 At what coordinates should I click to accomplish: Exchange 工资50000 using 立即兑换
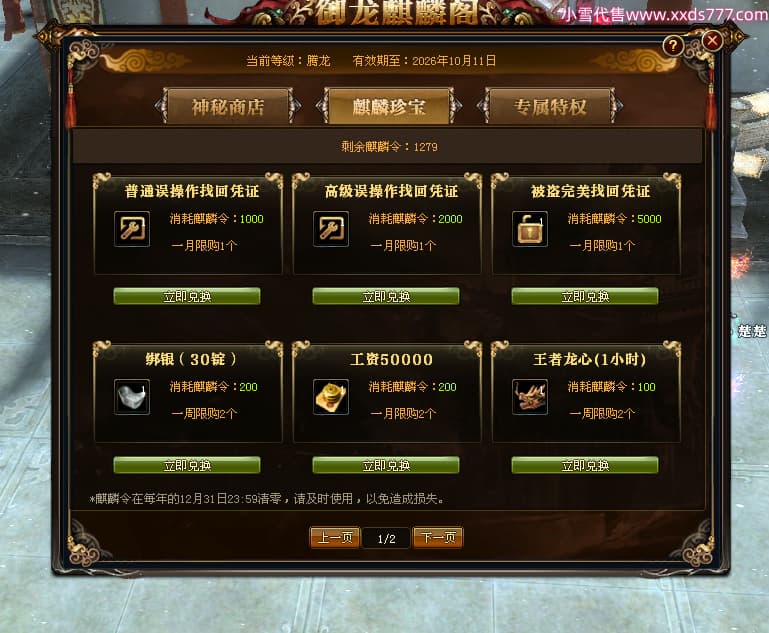(386, 465)
